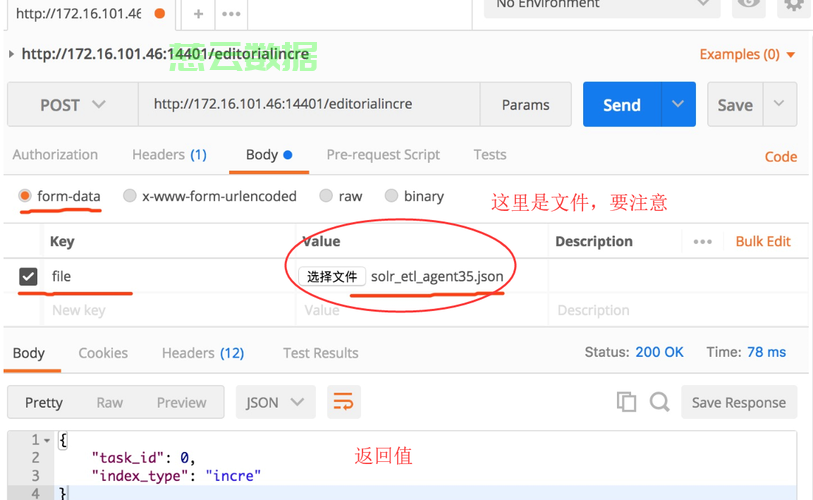The height and width of the screenshot is (500, 813).
Task: Open the POST method dropdown
Action: [73, 104]
